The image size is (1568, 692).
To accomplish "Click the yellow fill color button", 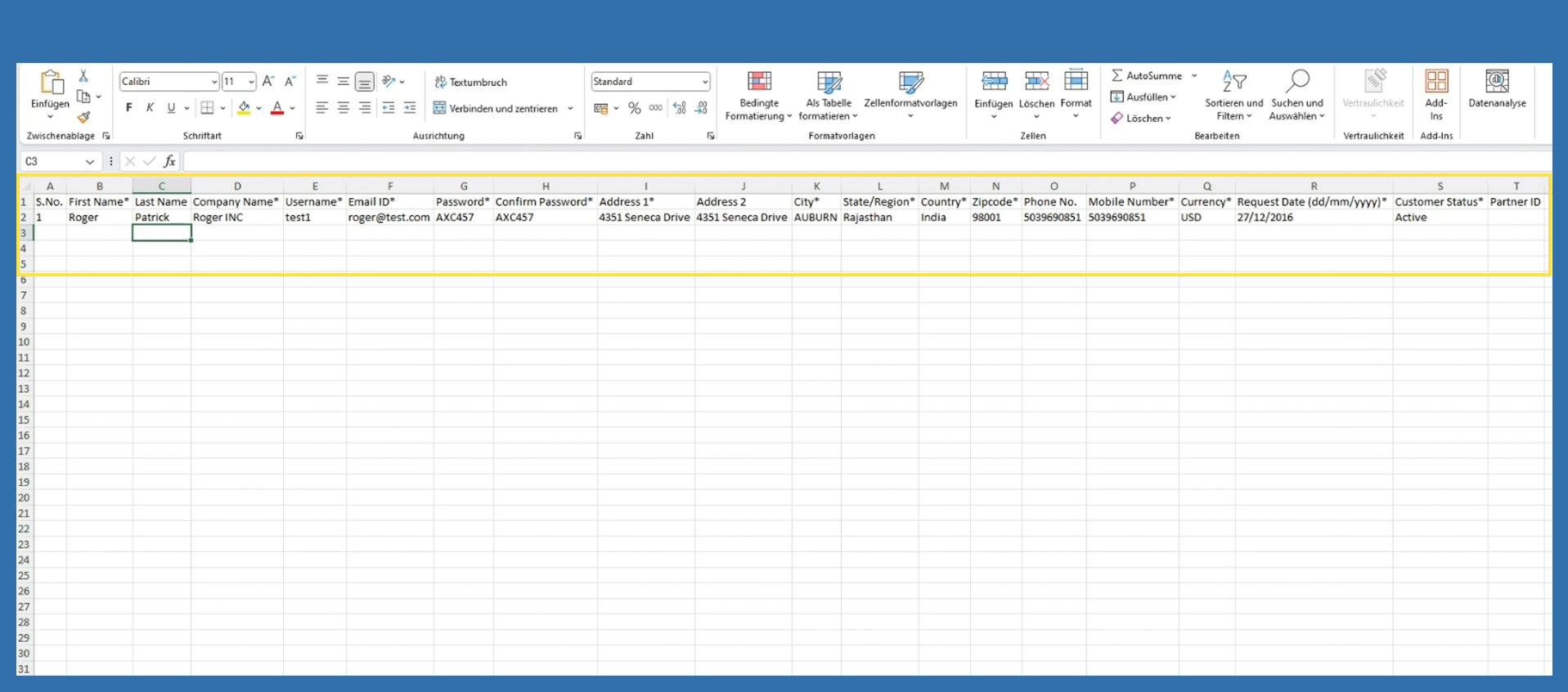I will (244, 108).
